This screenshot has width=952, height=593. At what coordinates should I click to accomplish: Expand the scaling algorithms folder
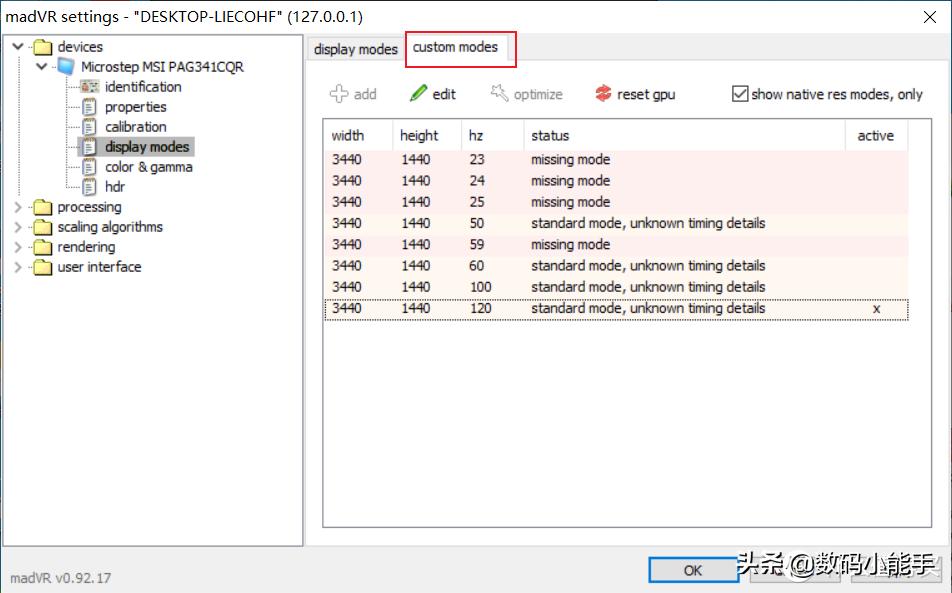pyautogui.click(x=19, y=227)
